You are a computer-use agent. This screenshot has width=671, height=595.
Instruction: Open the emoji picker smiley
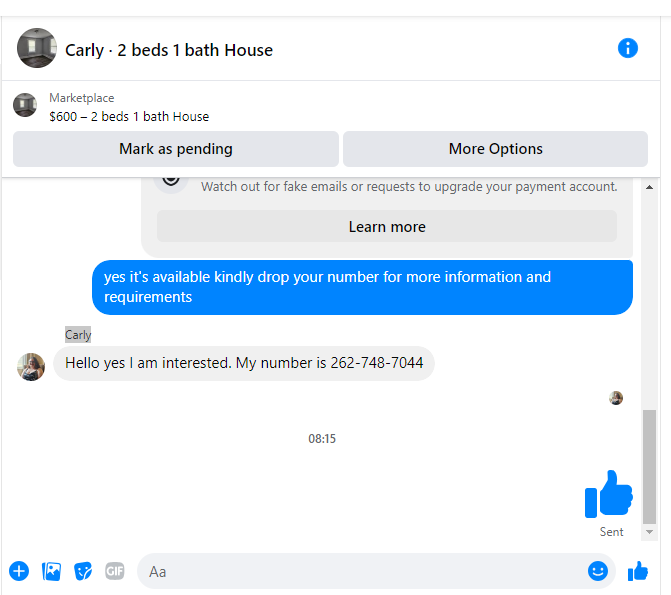pyautogui.click(x=597, y=571)
